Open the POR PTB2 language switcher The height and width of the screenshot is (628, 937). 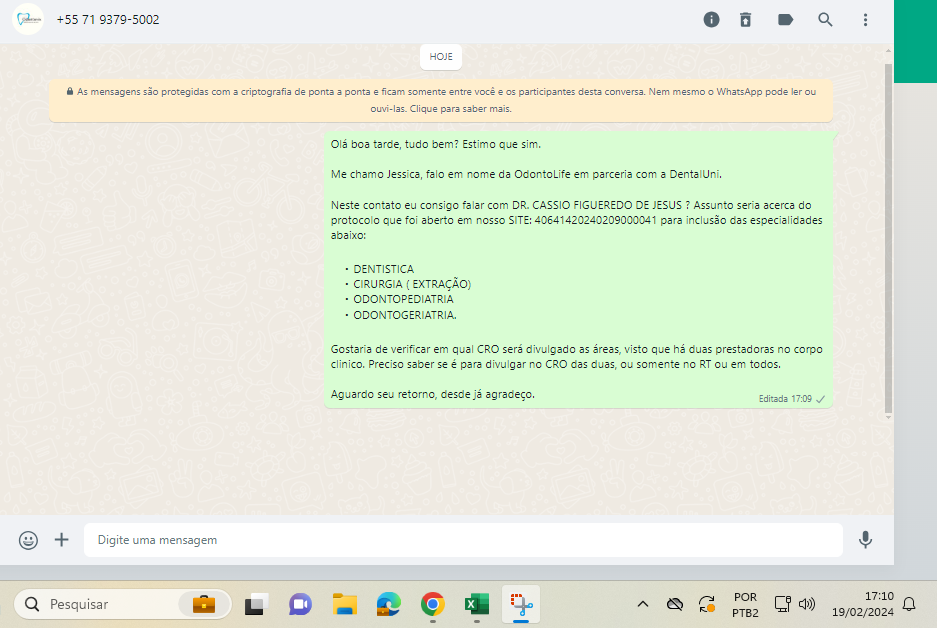[x=745, y=605]
